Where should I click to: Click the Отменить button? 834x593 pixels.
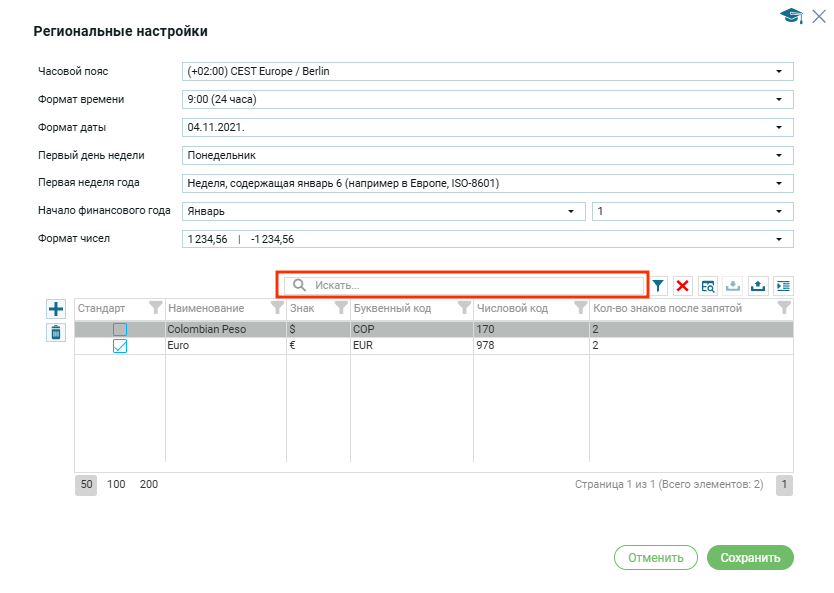[x=655, y=557]
